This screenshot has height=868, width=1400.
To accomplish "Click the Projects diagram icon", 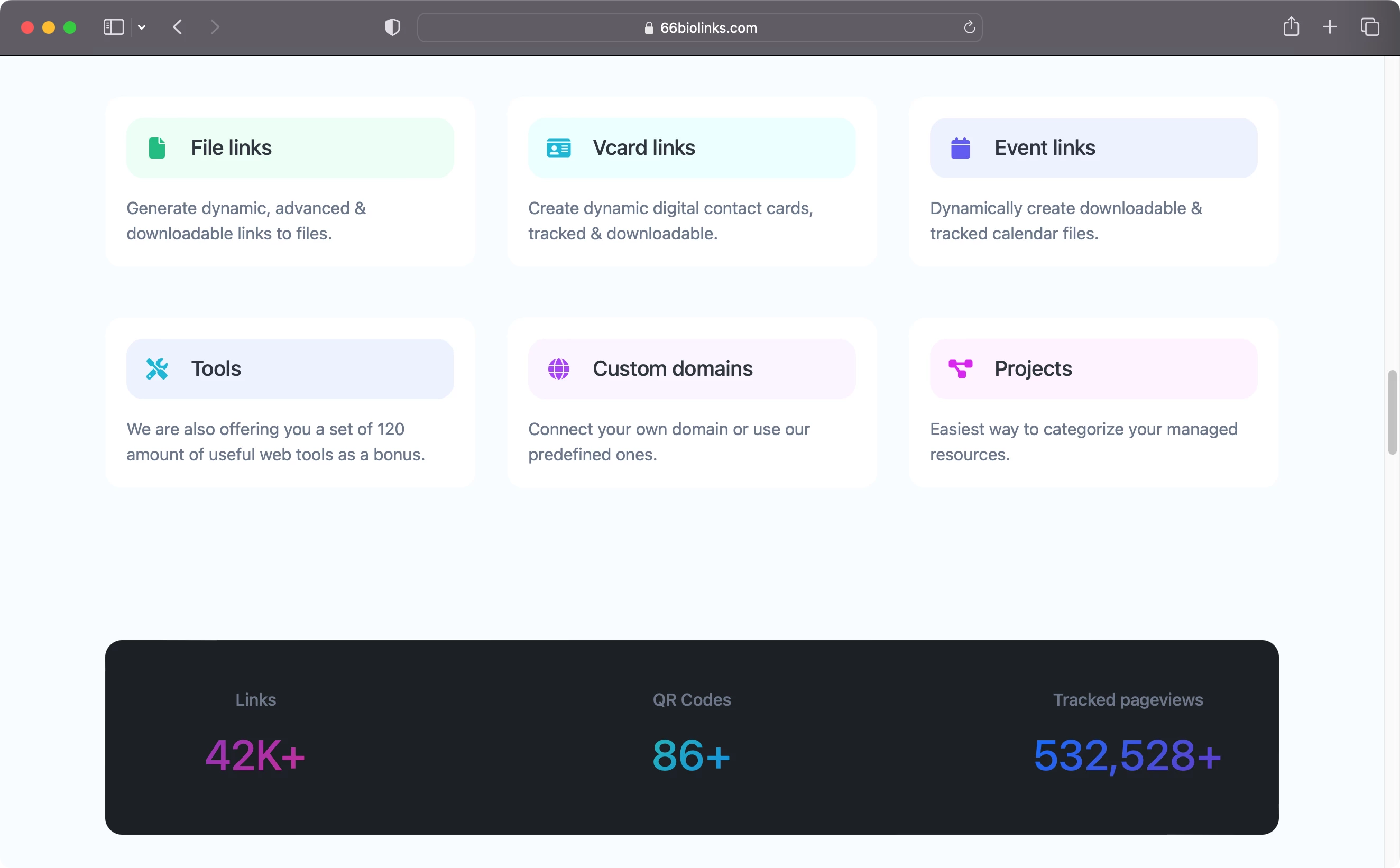I will pos(960,369).
